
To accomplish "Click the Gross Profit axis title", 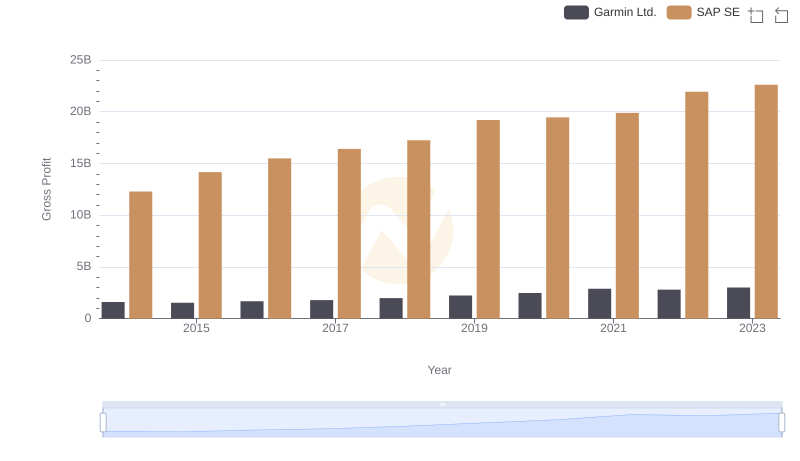I will 46,189.
